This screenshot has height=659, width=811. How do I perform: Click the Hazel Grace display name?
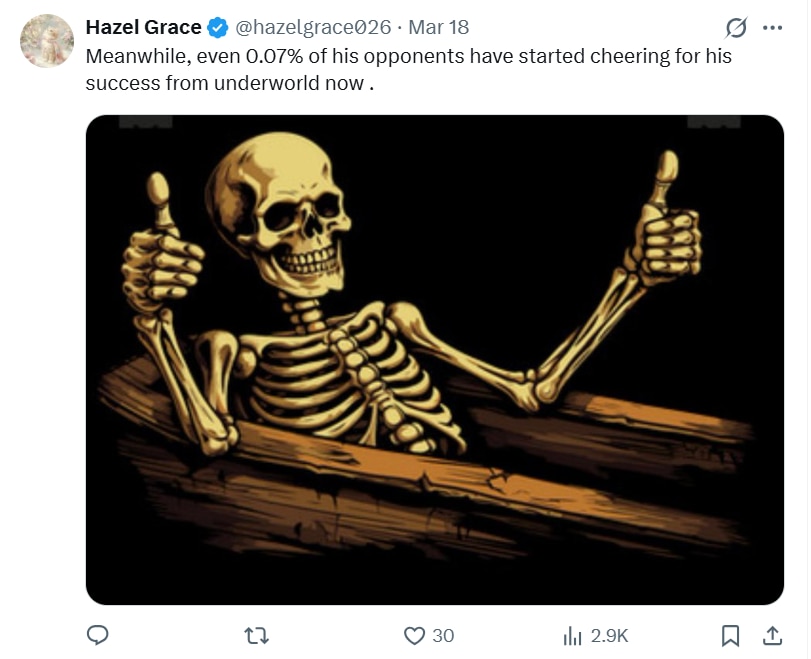pyautogui.click(x=143, y=27)
